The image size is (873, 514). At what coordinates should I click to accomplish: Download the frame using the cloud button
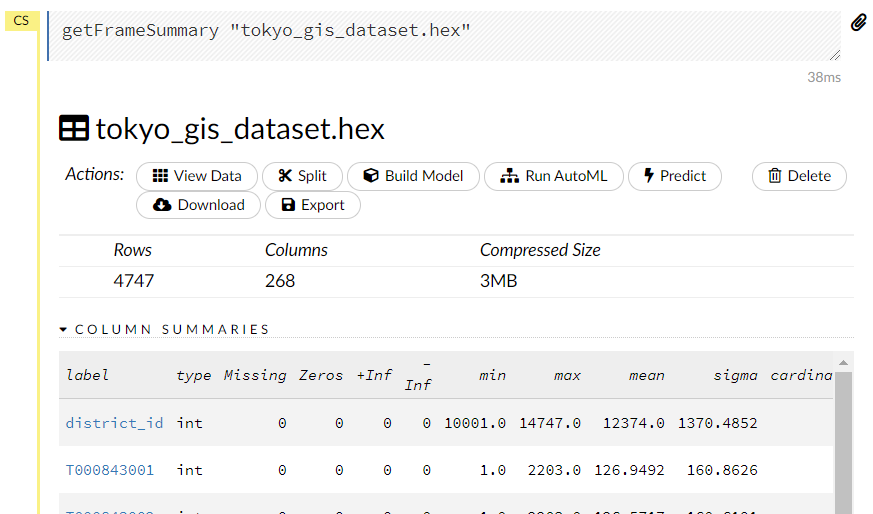click(x=198, y=205)
